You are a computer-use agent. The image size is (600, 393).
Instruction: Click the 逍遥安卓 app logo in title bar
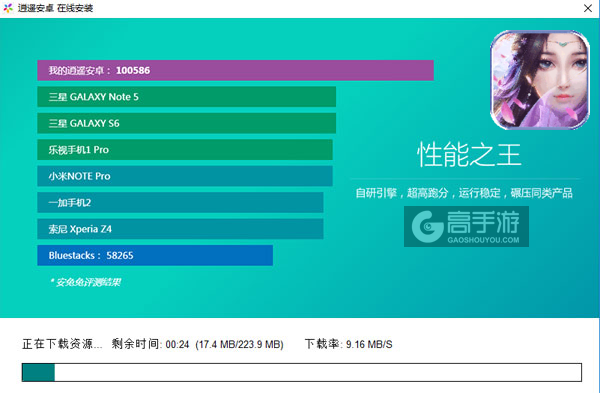8,8
